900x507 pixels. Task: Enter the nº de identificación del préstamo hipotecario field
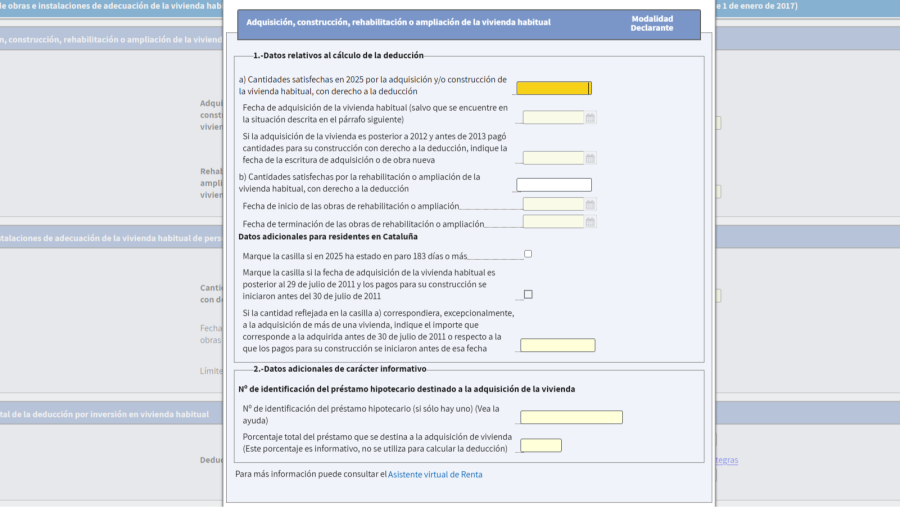(x=571, y=417)
